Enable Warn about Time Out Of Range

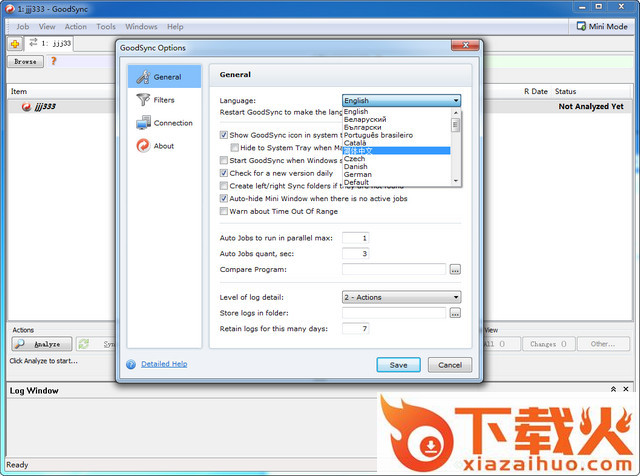click(224, 211)
